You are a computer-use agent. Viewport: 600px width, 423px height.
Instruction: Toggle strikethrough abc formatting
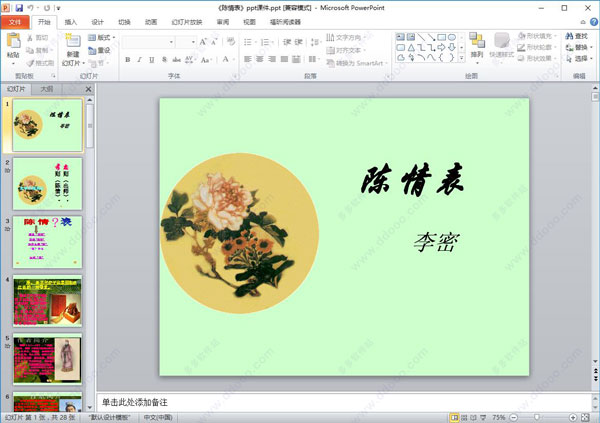[176, 59]
